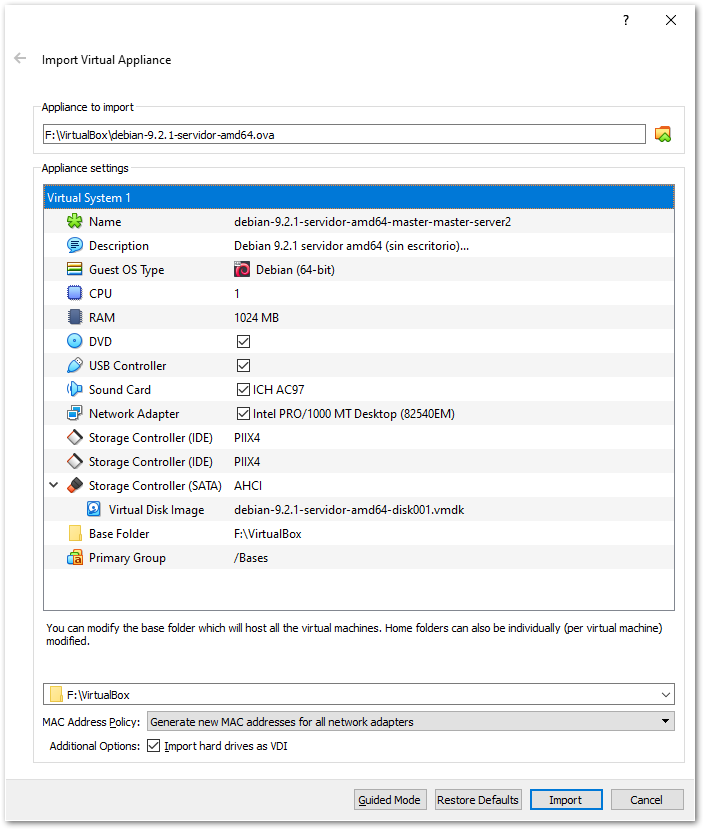Open the F:\VirtualBox base folder dropdown
This screenshot has height=830, width=704.
point(665,694)
